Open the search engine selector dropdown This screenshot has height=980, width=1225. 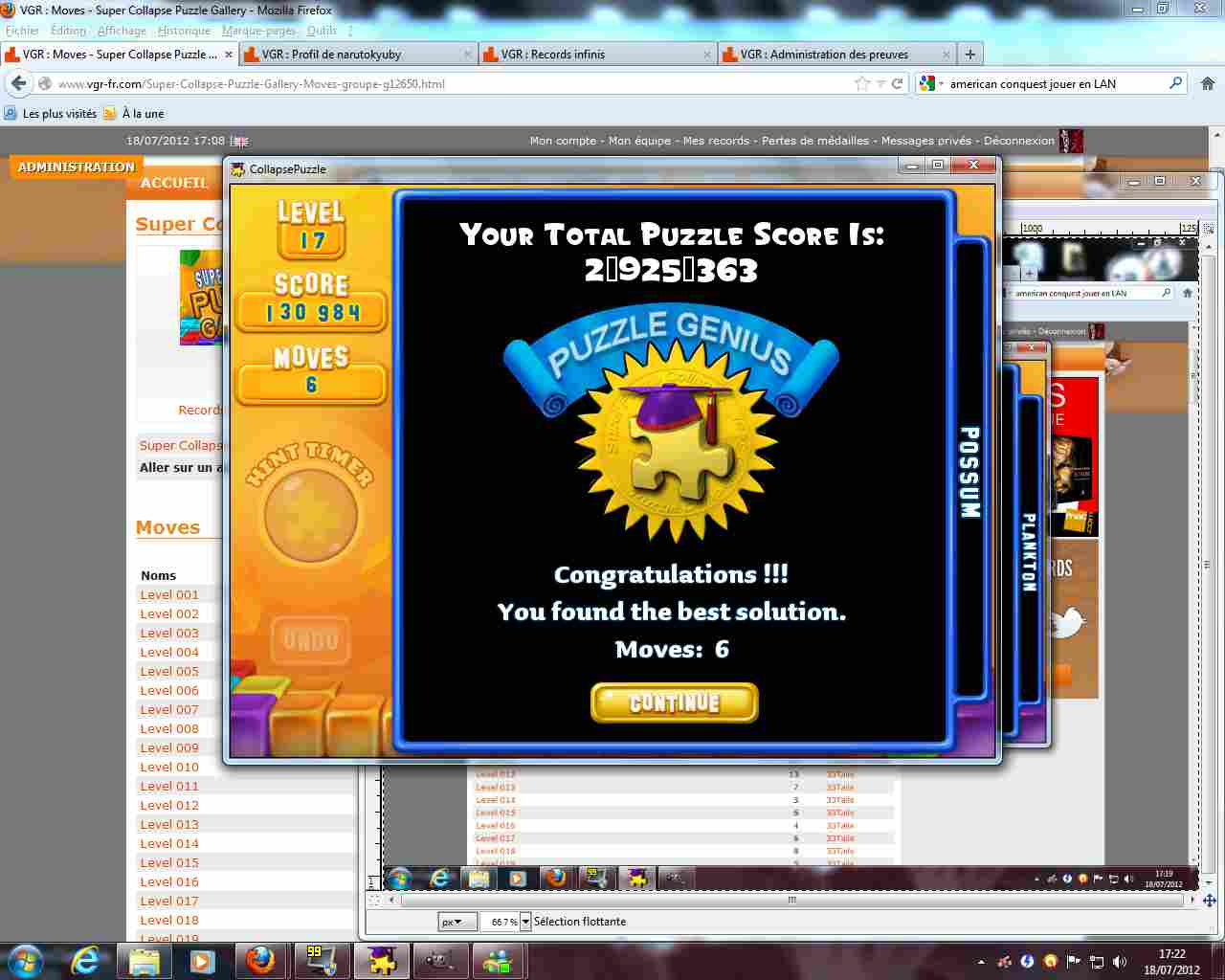[929, 83]
